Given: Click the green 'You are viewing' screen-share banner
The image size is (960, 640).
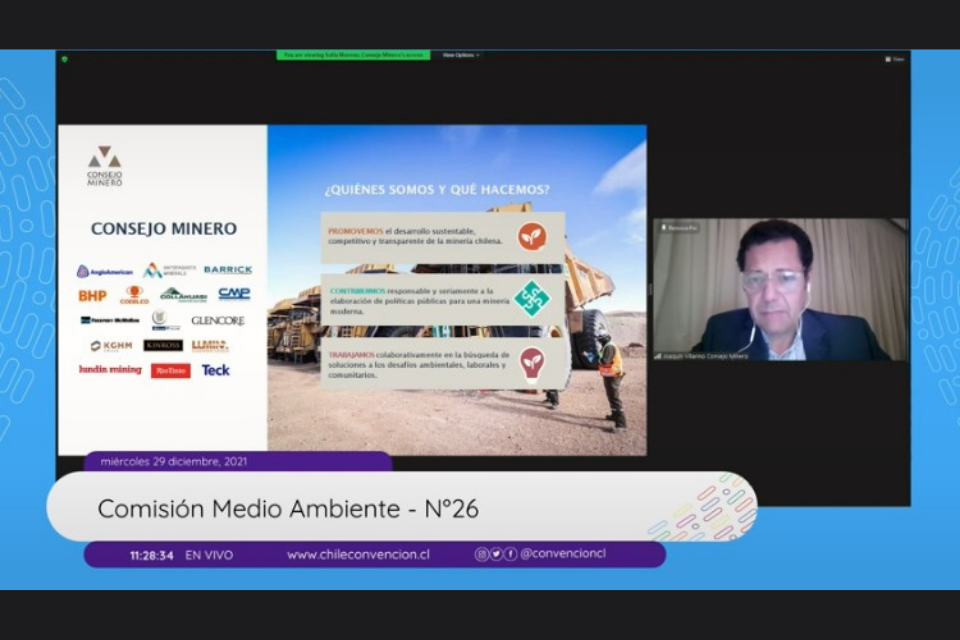Looking at the screenshot, I should (353, 55).
